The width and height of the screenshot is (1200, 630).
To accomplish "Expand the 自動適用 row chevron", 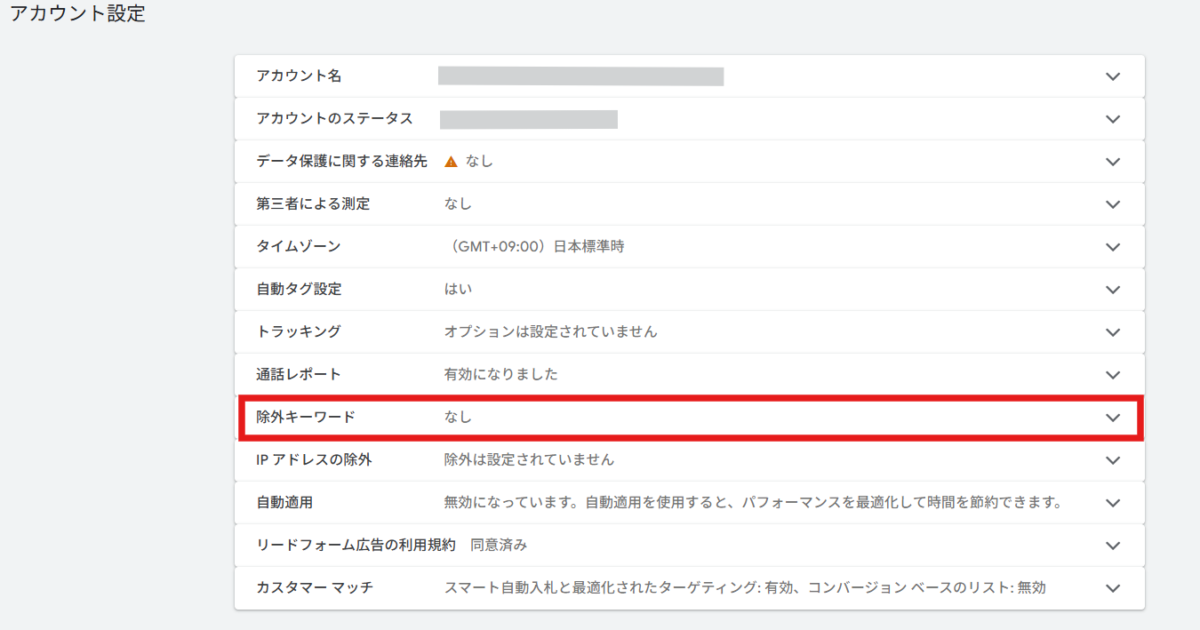I will click(x=1113, y=503).
